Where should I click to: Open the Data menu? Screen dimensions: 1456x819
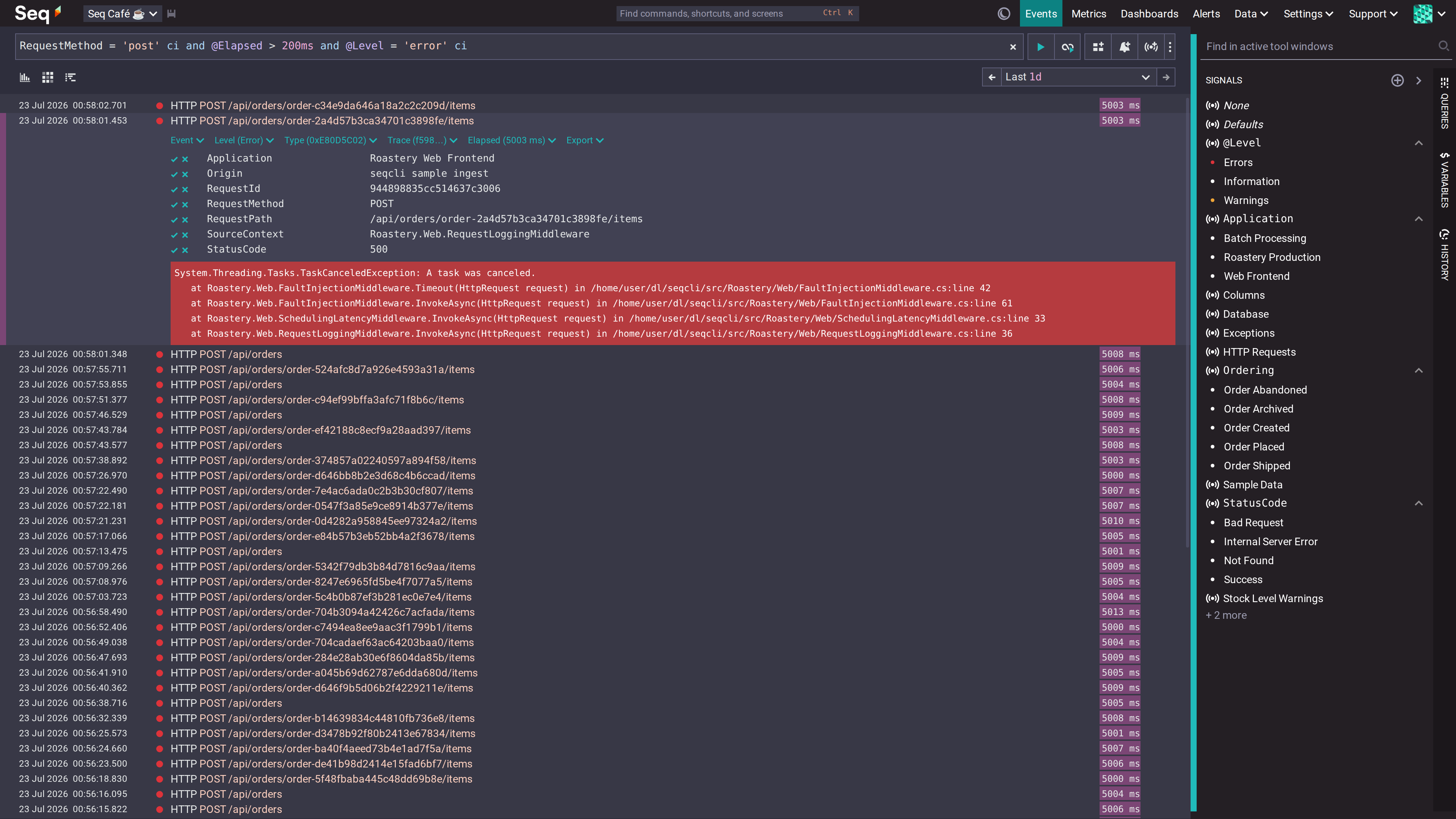click(1250, 14)
